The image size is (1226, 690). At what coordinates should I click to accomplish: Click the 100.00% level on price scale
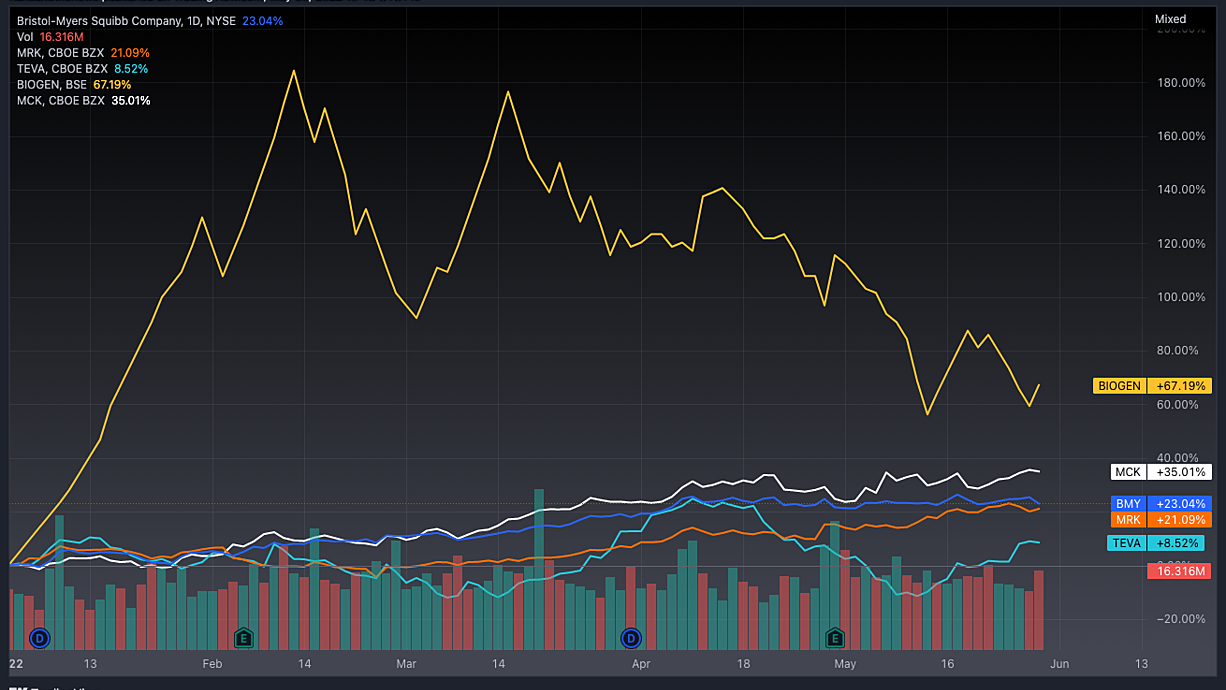point(1180,297)
